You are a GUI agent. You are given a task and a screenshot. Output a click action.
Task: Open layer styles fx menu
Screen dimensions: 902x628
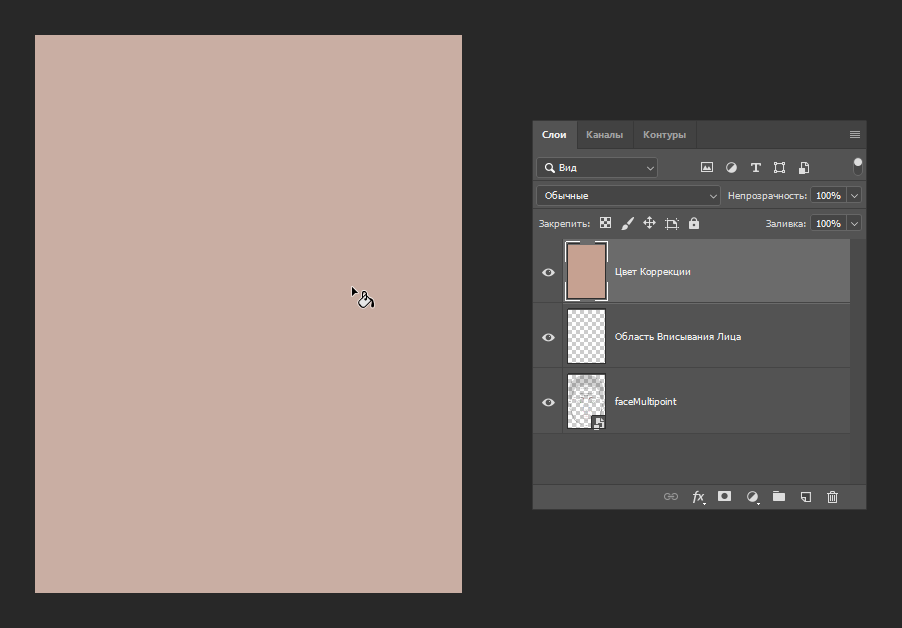point(698,497)
